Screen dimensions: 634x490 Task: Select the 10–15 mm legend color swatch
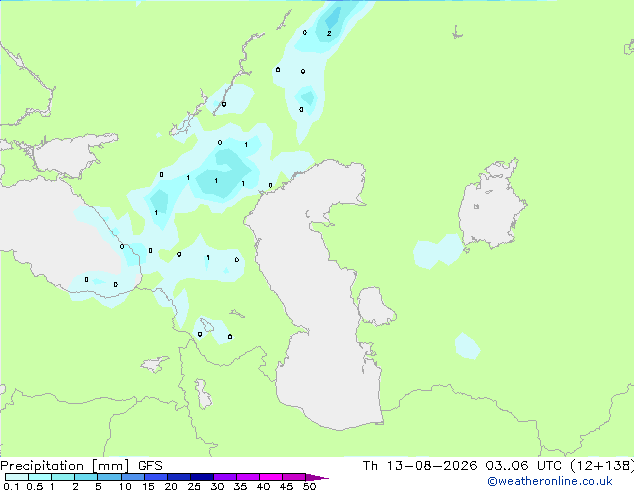click(x=133, y=477)
